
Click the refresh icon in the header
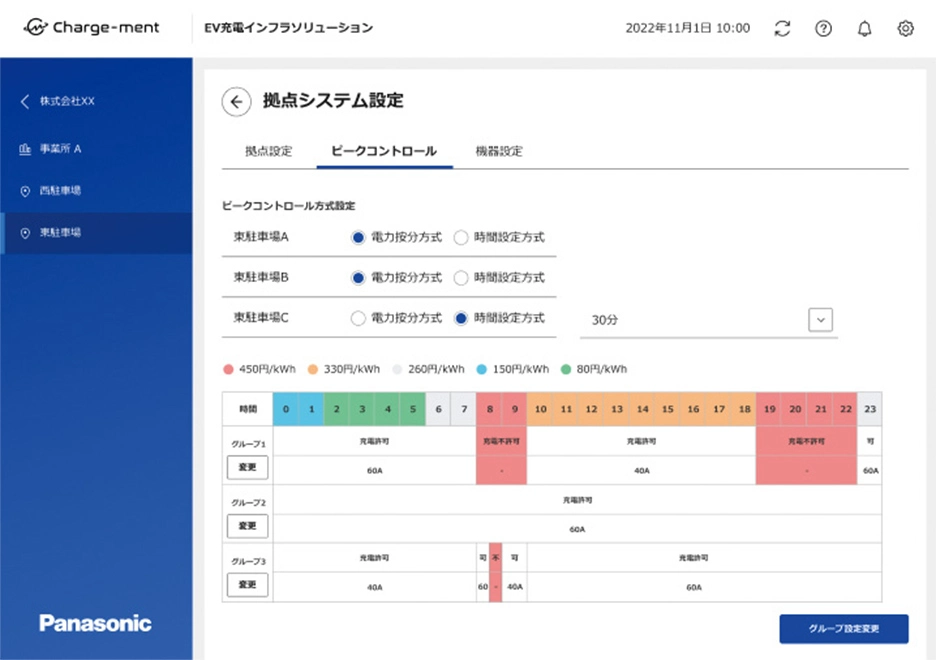click(782, 28)
